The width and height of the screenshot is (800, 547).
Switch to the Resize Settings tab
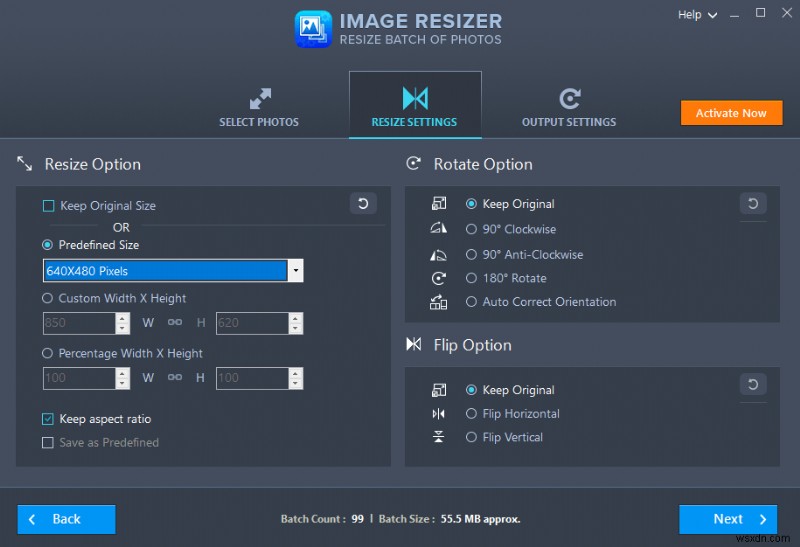coord(415,105)
